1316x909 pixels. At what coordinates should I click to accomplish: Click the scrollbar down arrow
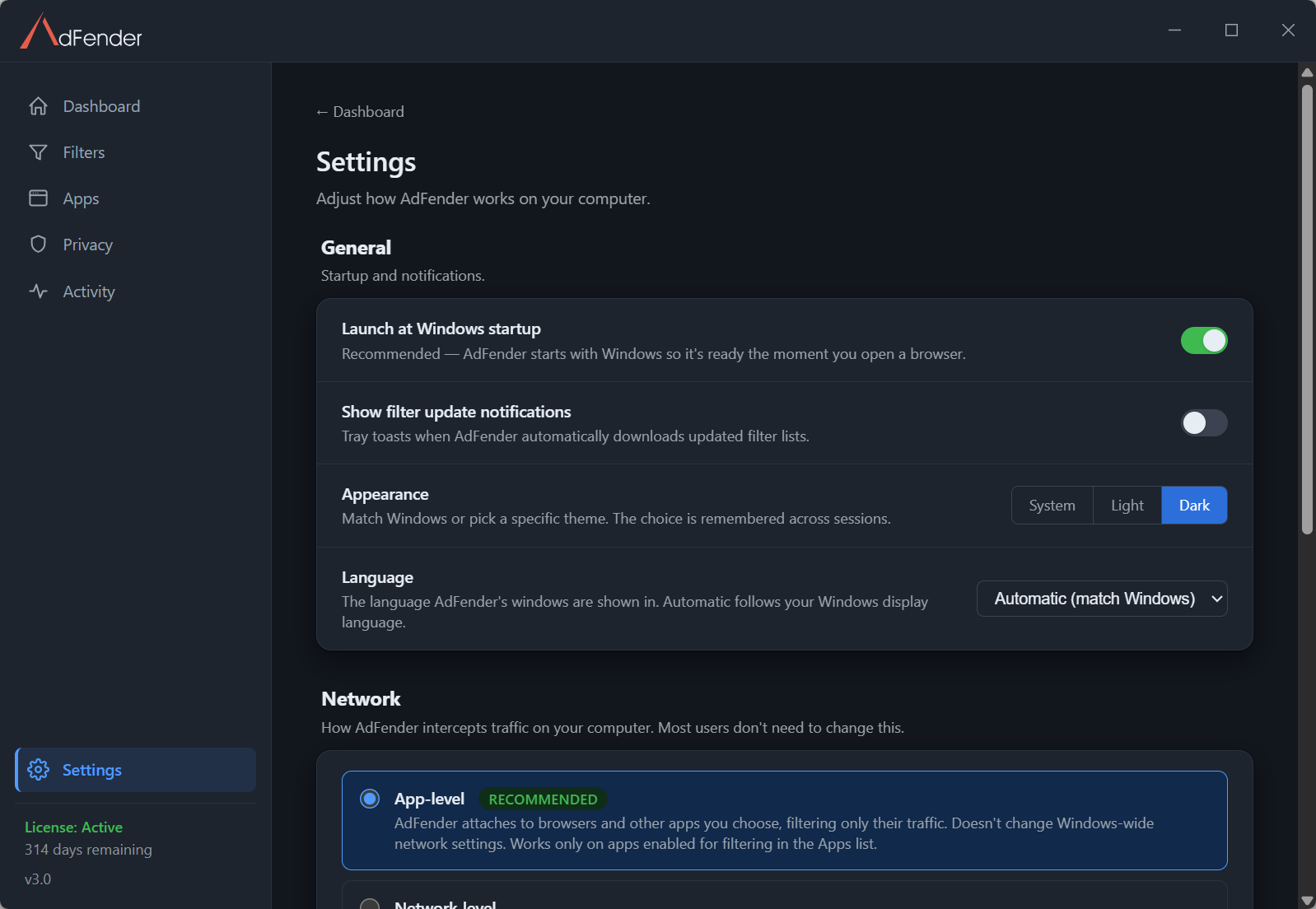tap(1307, 900)
